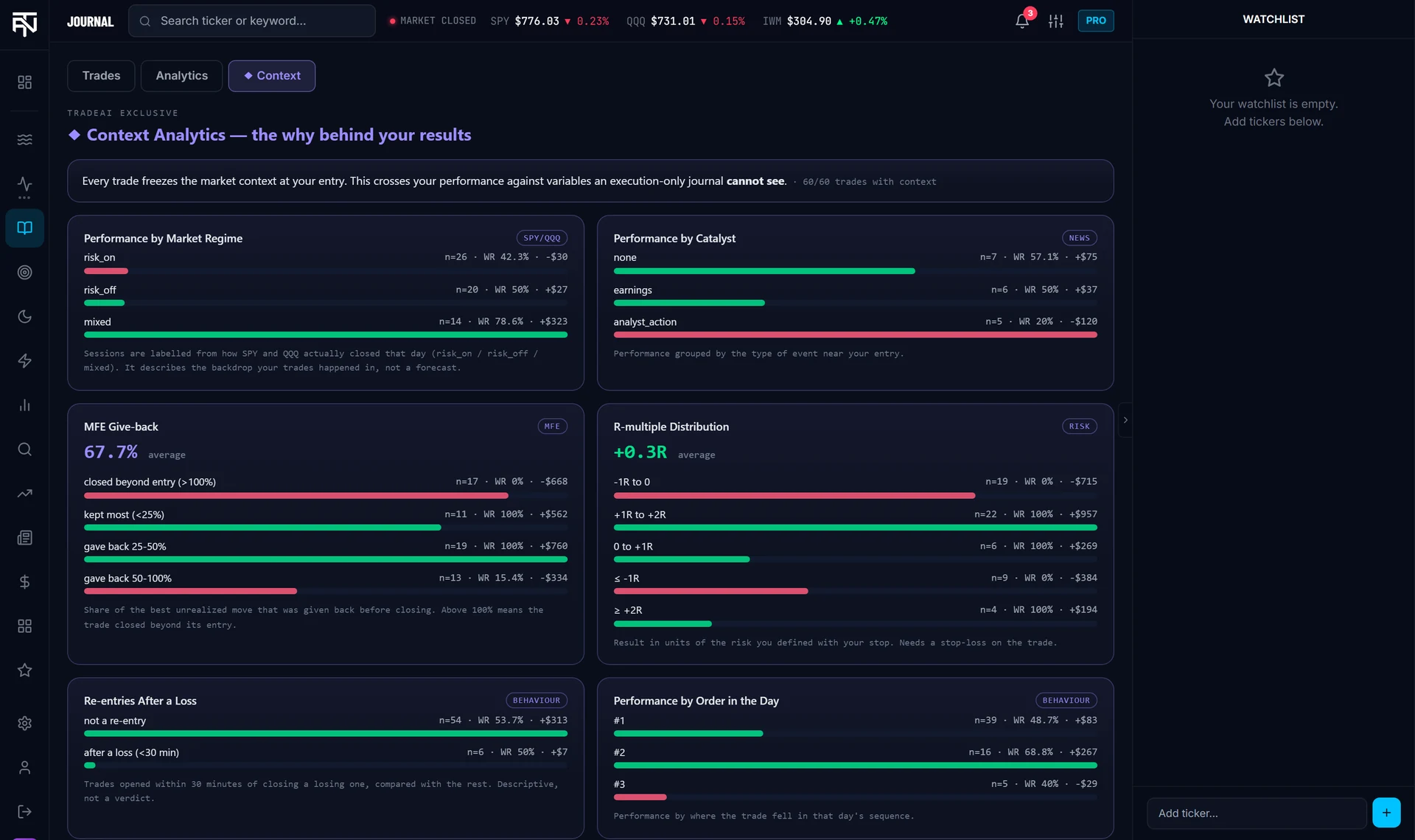Click 'kept most (<25%)' row
1415x840 pixels.
coord(326,519)
